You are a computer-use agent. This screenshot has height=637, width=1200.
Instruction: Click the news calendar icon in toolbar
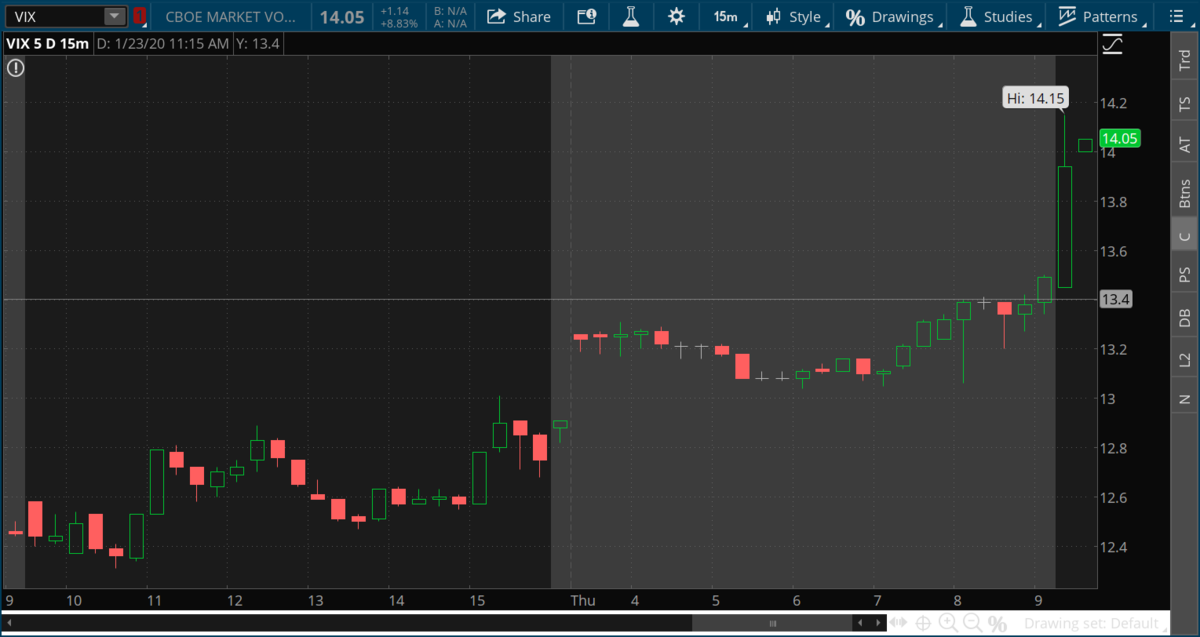click(x=586, y=16)
